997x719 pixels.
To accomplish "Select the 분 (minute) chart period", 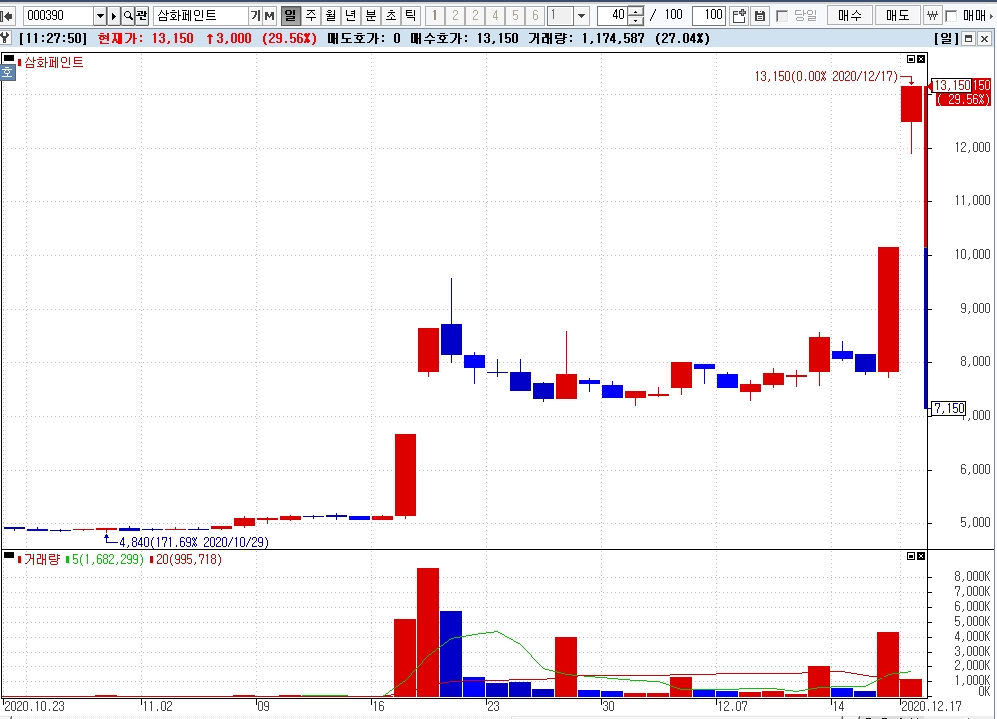I will click(371, 15).
